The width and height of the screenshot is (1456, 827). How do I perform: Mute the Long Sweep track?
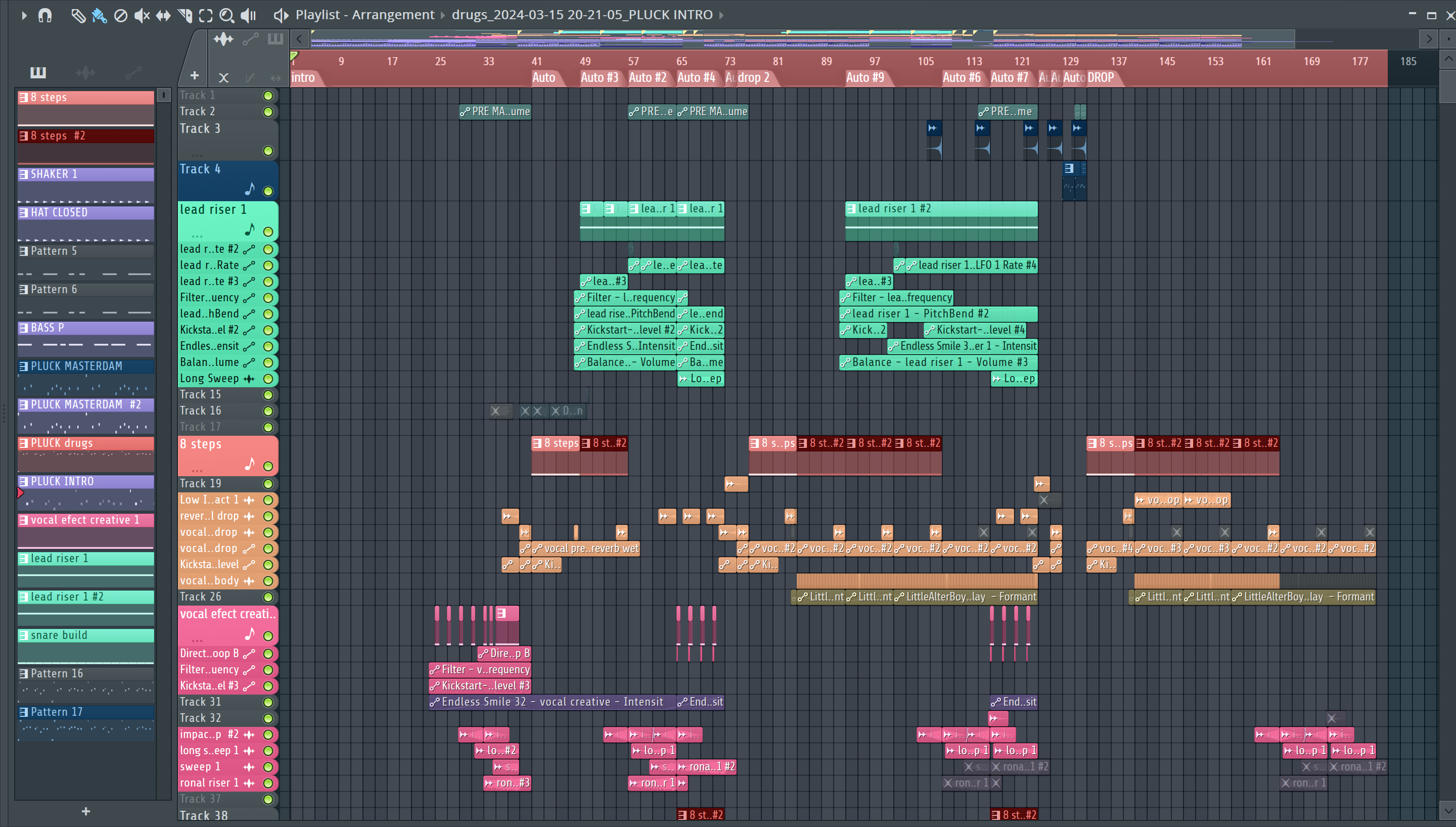click(x=268, y=379)
